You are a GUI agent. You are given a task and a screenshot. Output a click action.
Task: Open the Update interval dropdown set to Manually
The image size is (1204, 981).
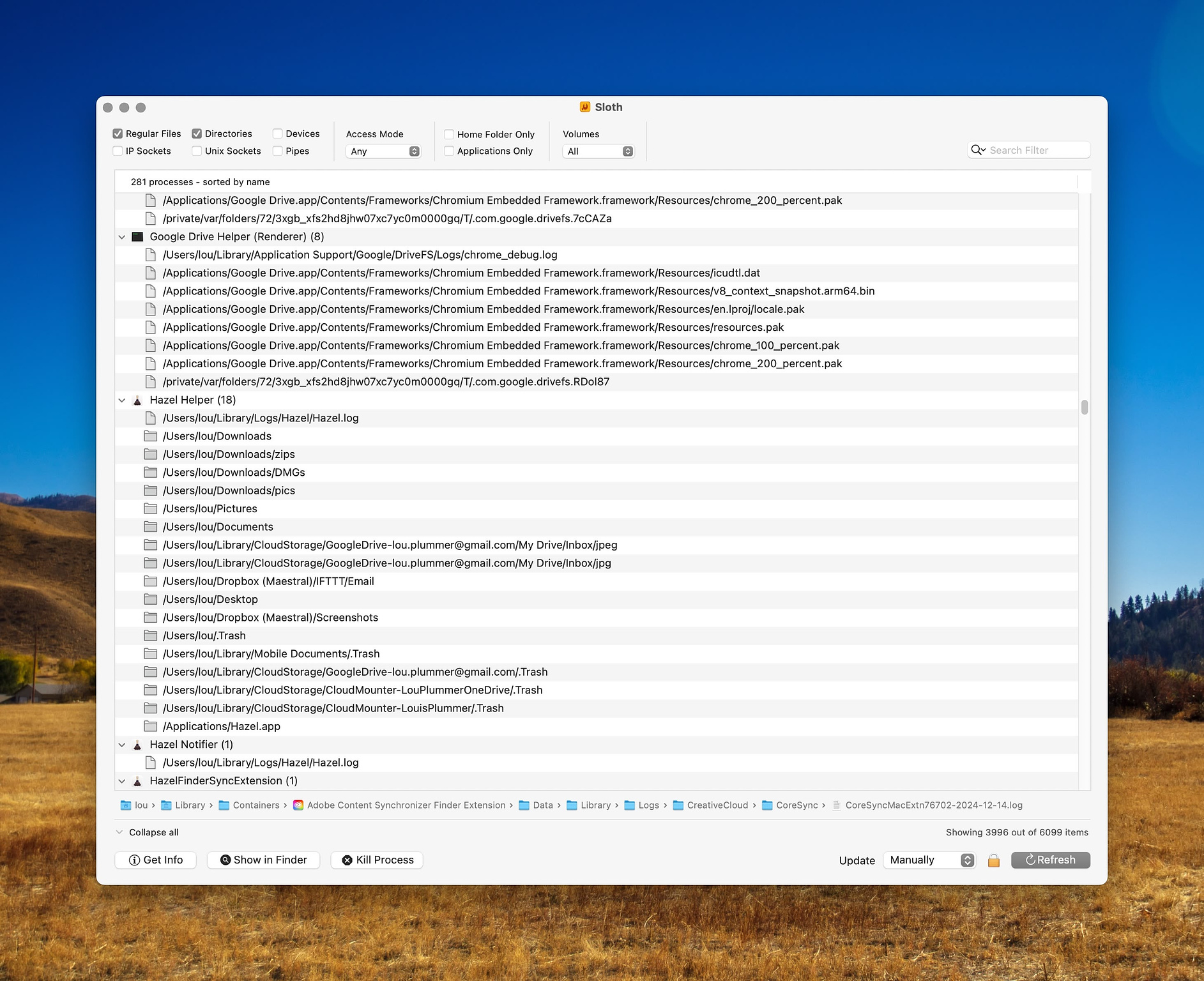[929, 860]
